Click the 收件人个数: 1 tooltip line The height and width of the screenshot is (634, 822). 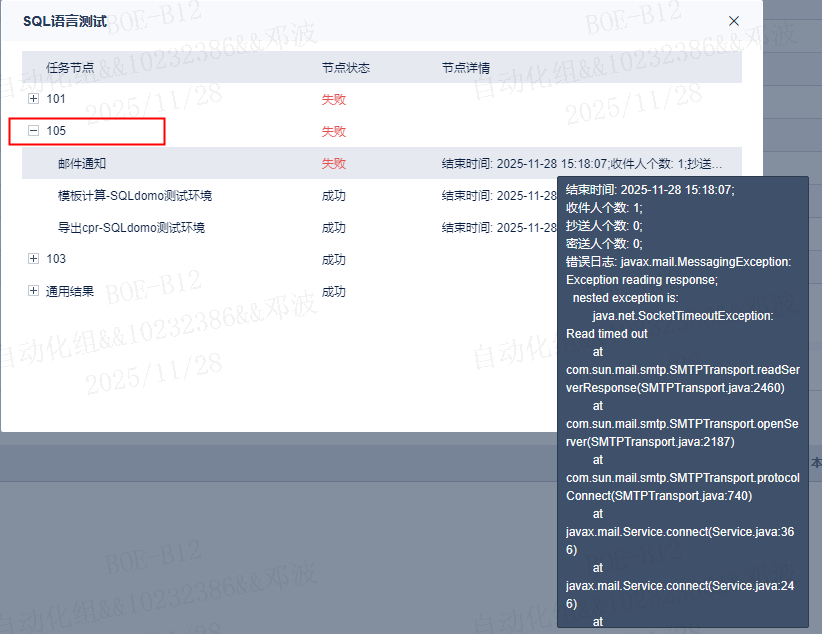click(x=604, y=208)
